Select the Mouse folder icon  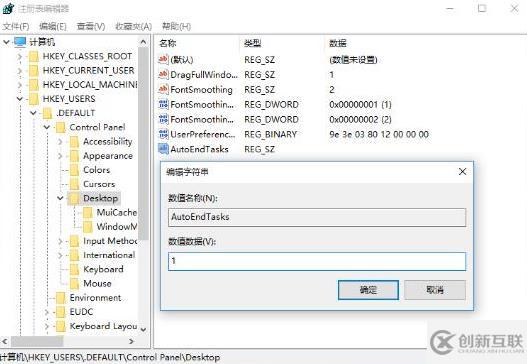point(74,283)
